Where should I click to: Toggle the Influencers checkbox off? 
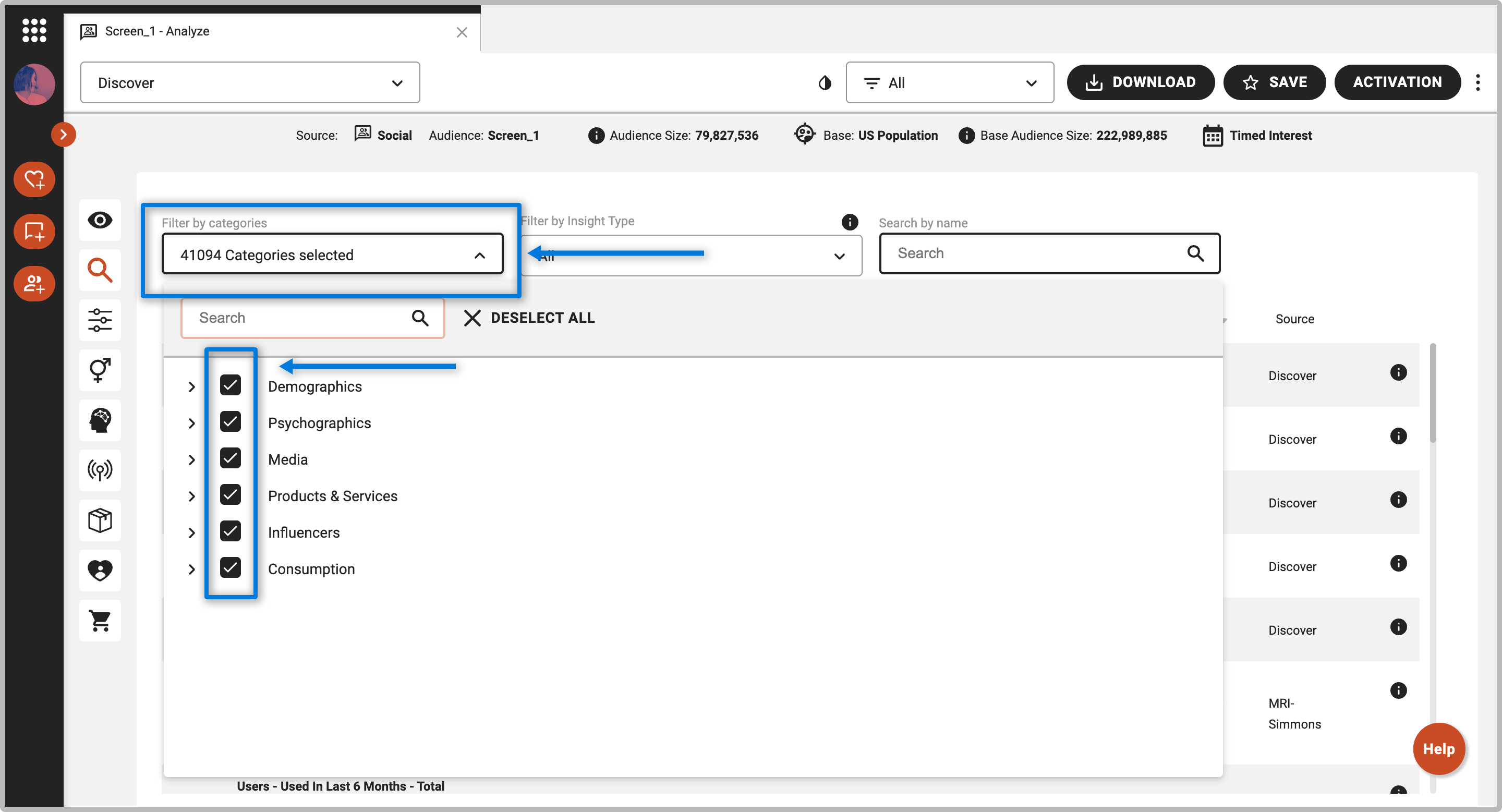[x=231, y=531]
